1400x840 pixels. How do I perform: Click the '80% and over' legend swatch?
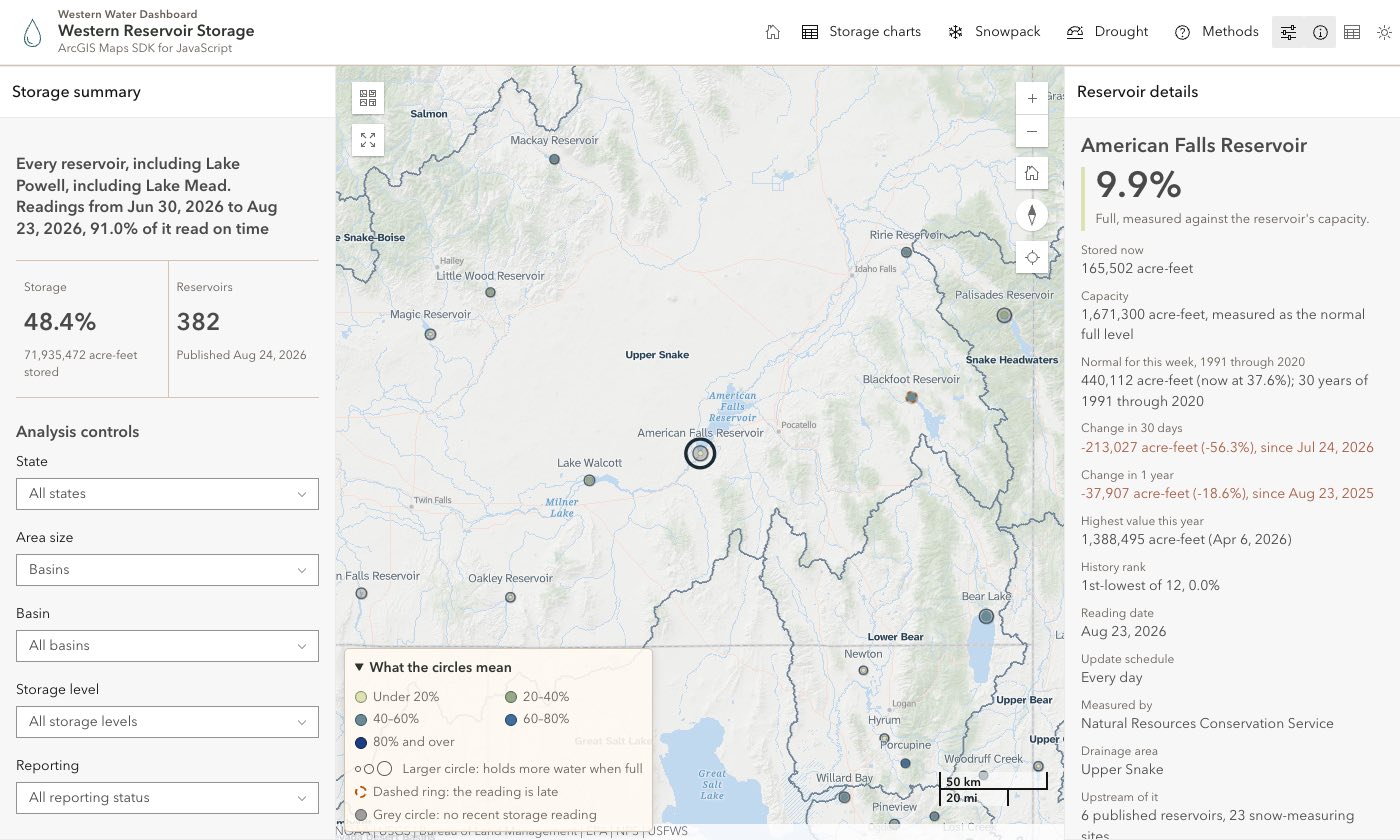[x=361, y=742]
